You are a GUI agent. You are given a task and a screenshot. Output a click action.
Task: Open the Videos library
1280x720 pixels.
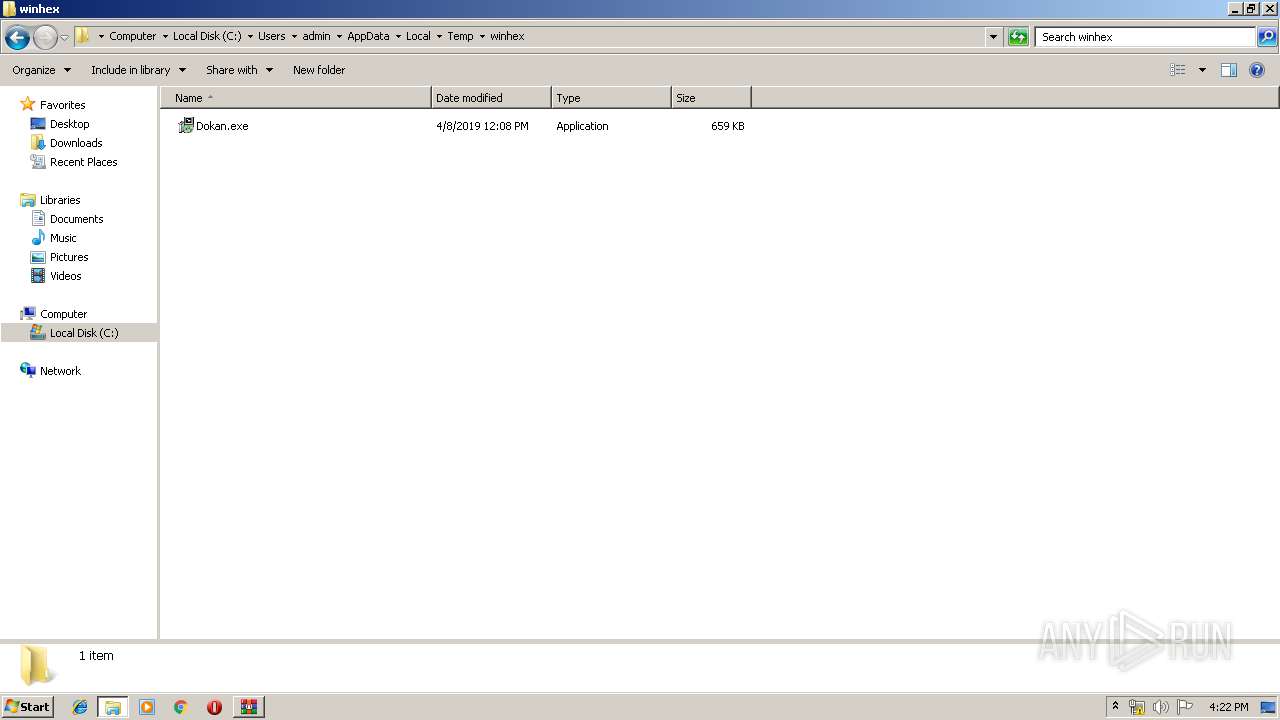point(66,276)
